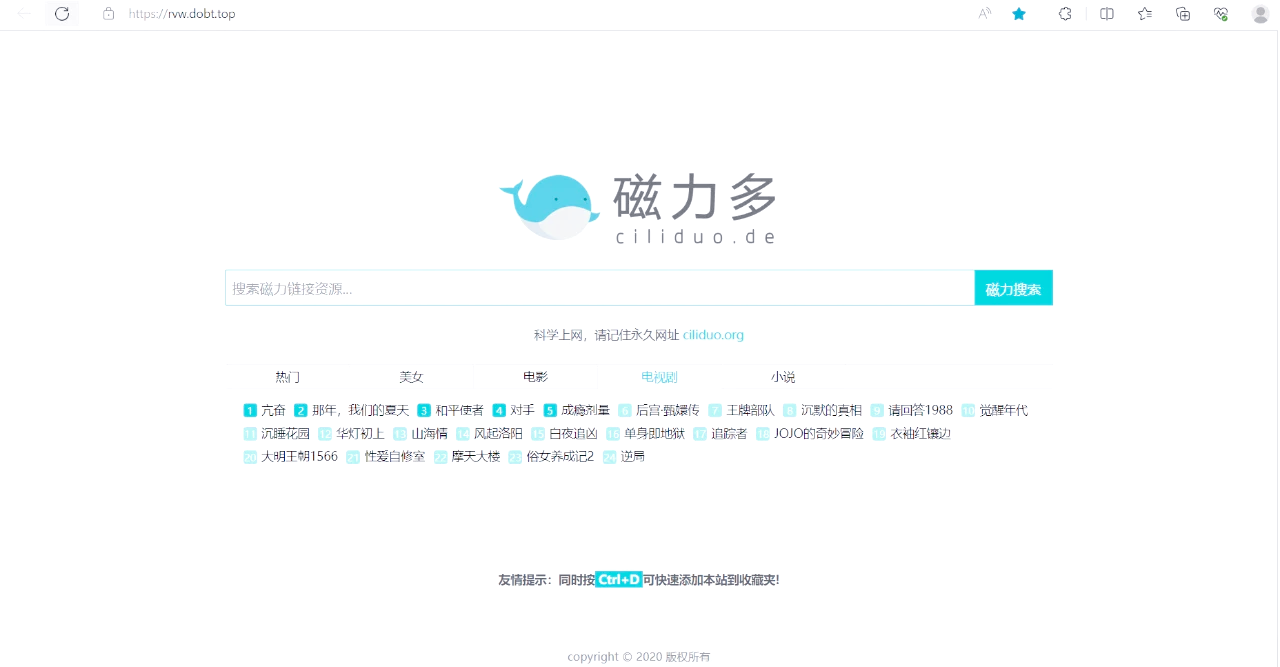Click the 磁力搜索 search button

coord(1013,288)
